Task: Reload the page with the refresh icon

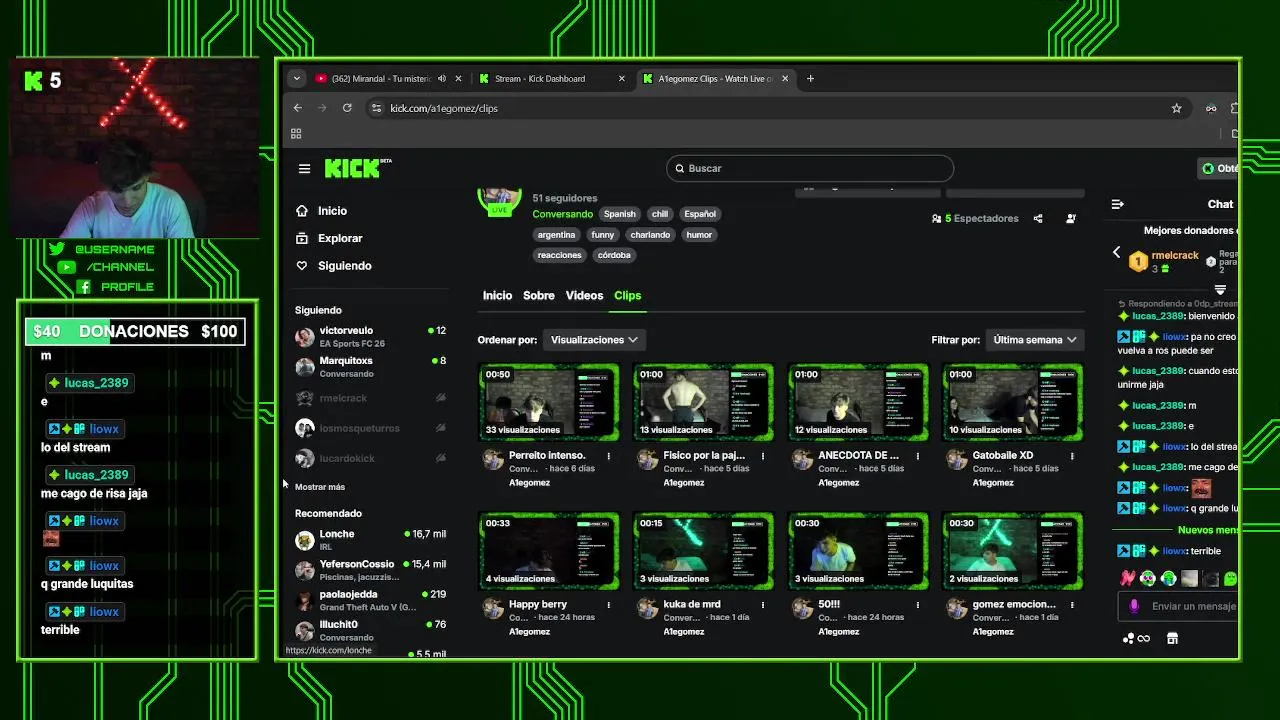Action: pyautogui.click(x=347, y=108)
